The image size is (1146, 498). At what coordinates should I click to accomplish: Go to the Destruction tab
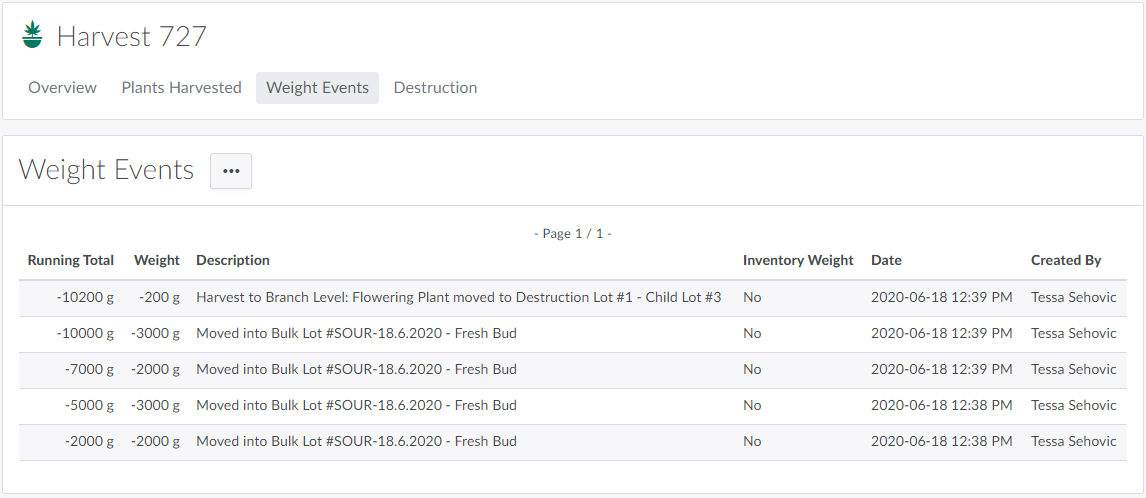[x=435, y=88]
